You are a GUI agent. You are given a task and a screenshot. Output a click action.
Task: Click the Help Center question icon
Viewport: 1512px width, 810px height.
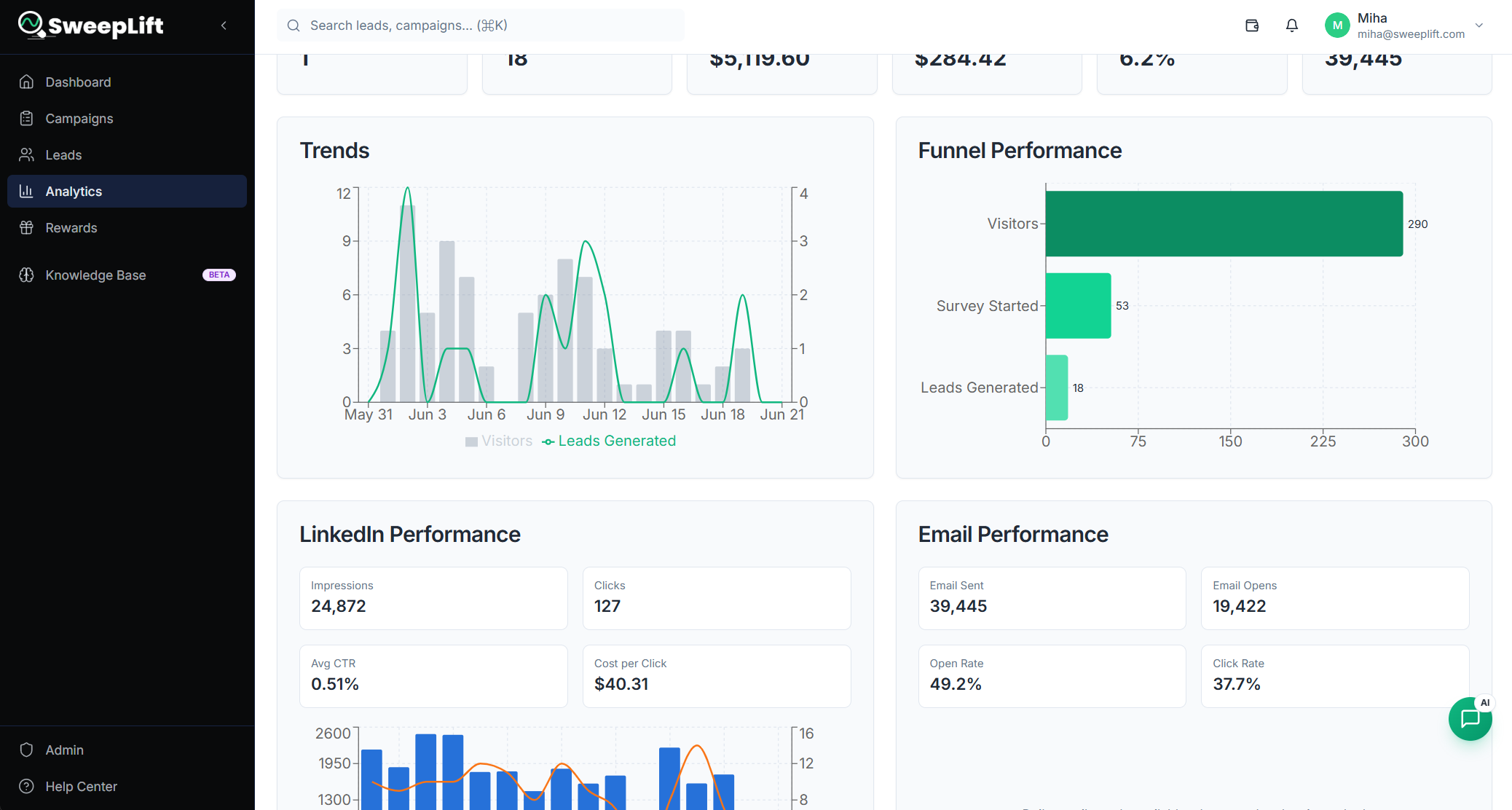(27, 787)
